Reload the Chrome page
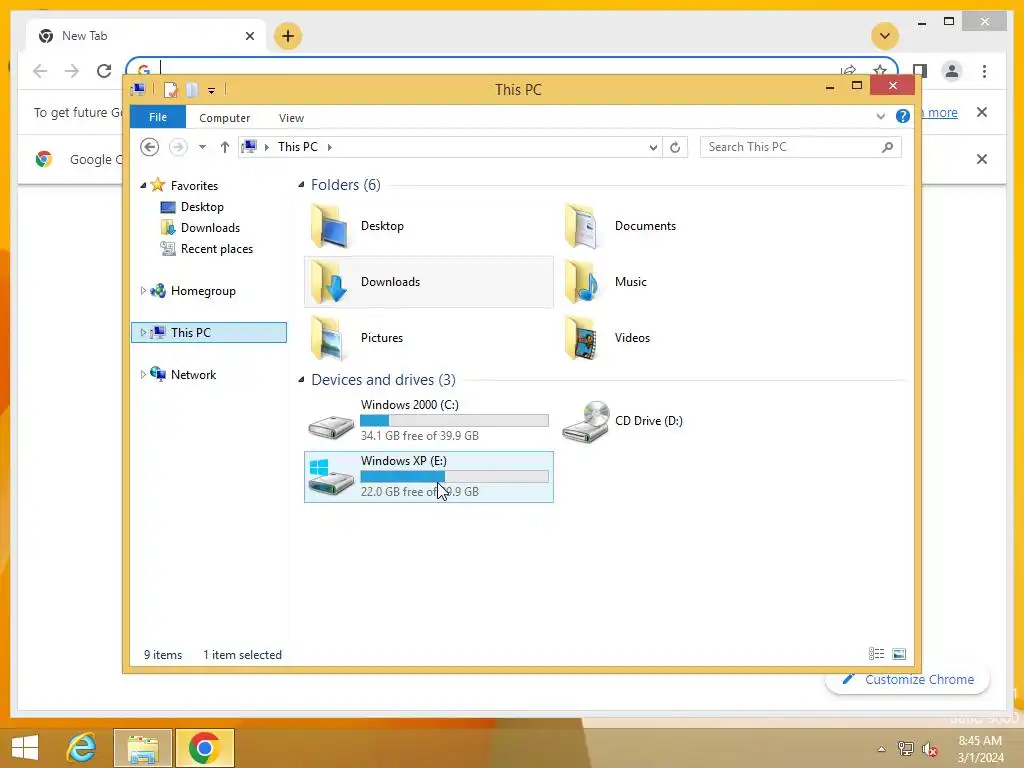The width and height of the screenshot is (1024, 768). (104, 71)
